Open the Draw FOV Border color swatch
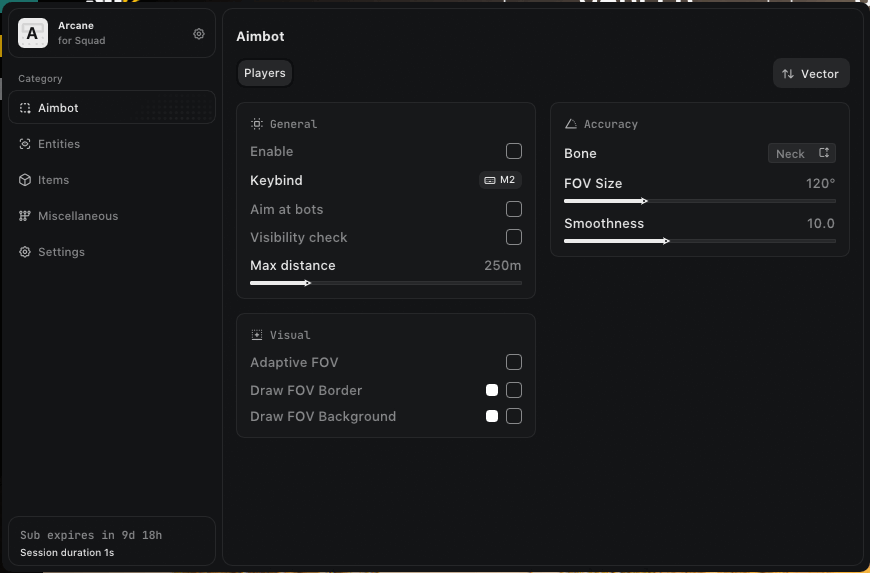The height and width of the screenshot is (573, 870). point(492,390)
